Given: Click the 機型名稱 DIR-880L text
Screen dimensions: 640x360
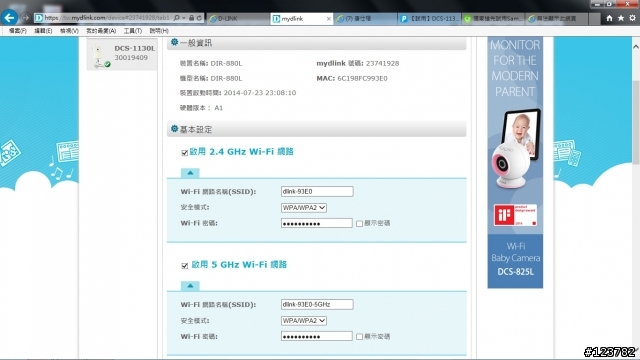Looking at the screenshot, I should click(211, 78).
